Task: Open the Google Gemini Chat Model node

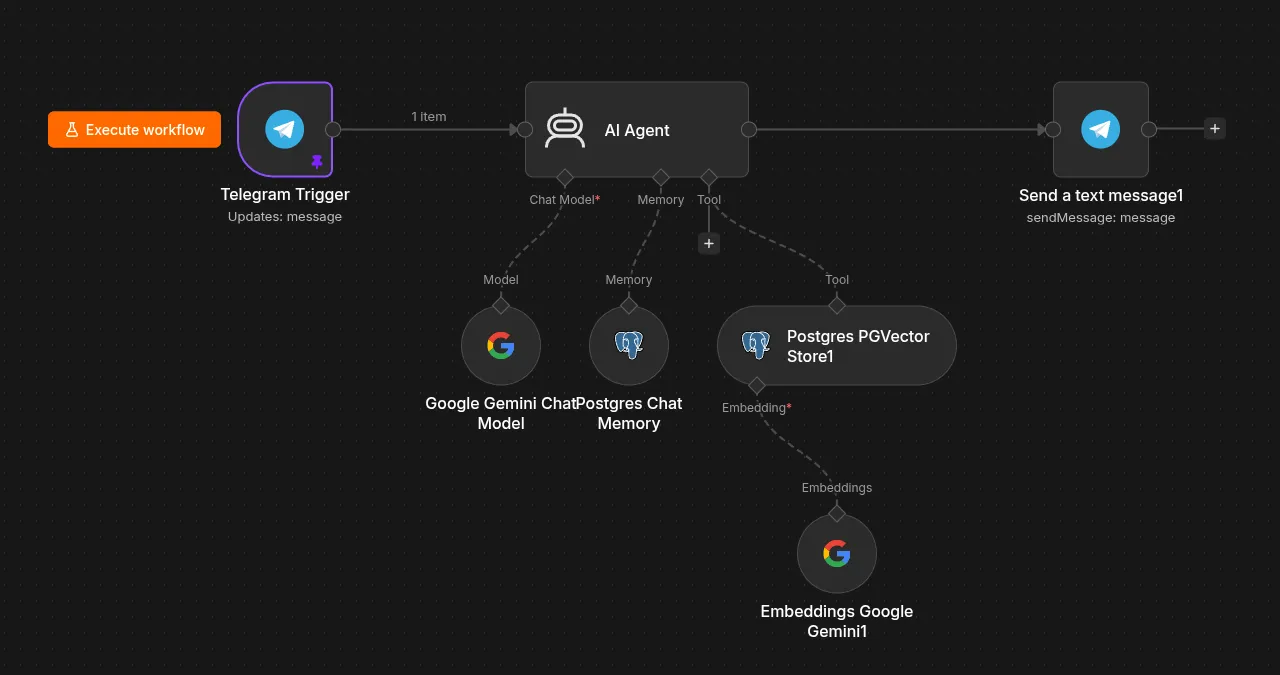Action: pos(501,345)
